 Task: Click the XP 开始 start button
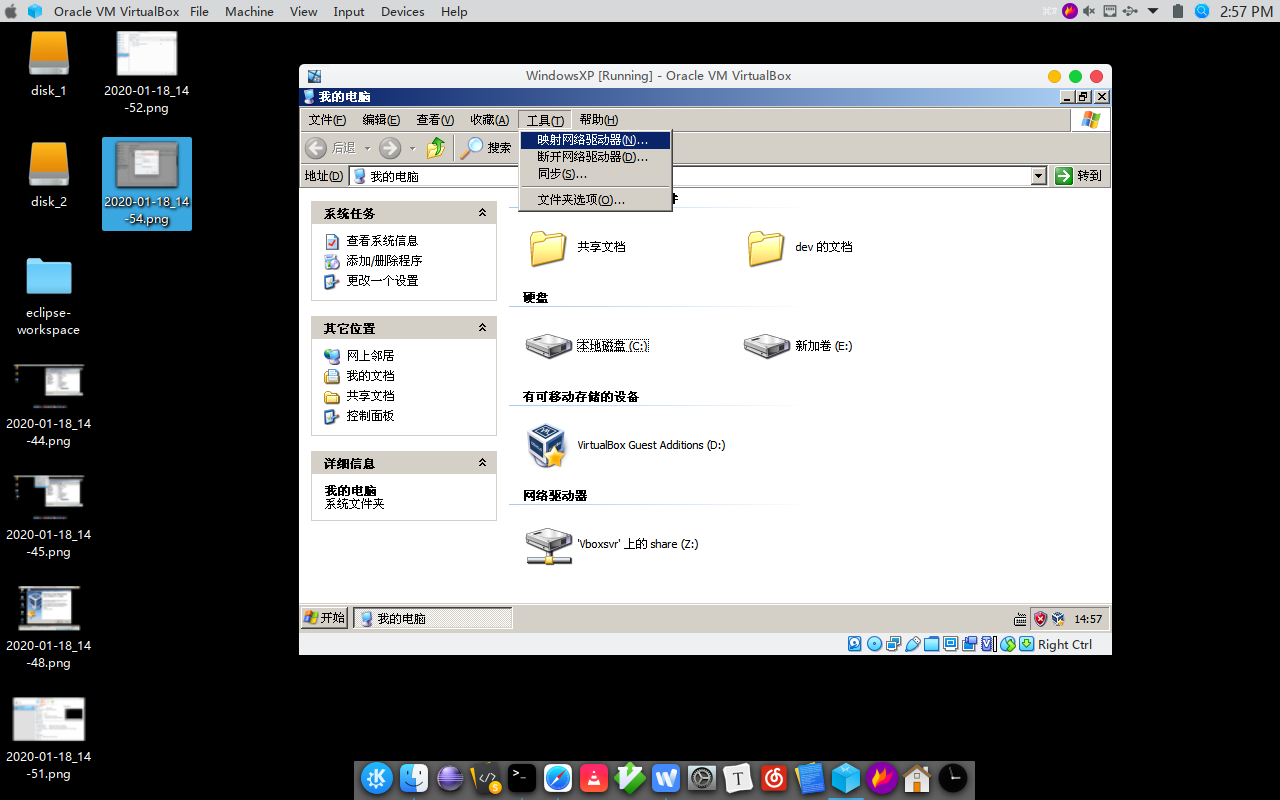tap(325, 618)
